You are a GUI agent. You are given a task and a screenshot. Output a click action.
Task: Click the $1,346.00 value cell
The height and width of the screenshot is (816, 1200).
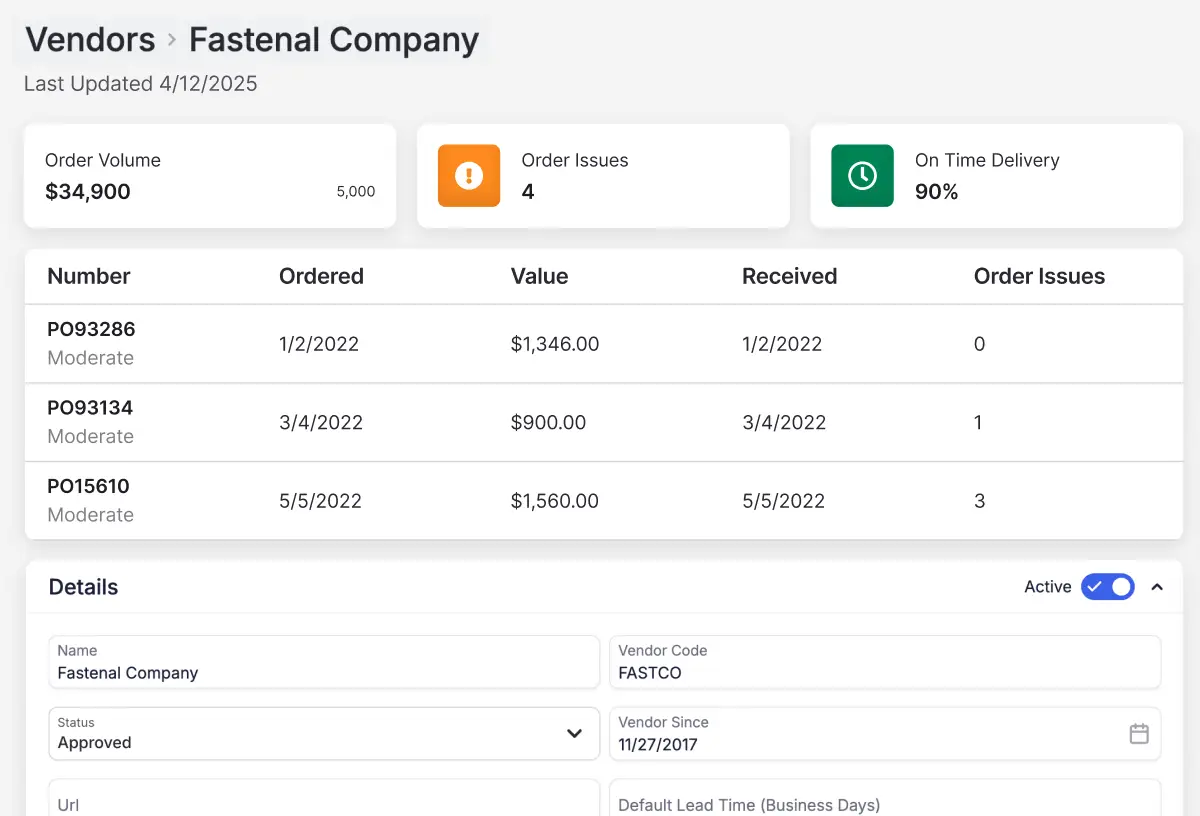click(555, 344)
